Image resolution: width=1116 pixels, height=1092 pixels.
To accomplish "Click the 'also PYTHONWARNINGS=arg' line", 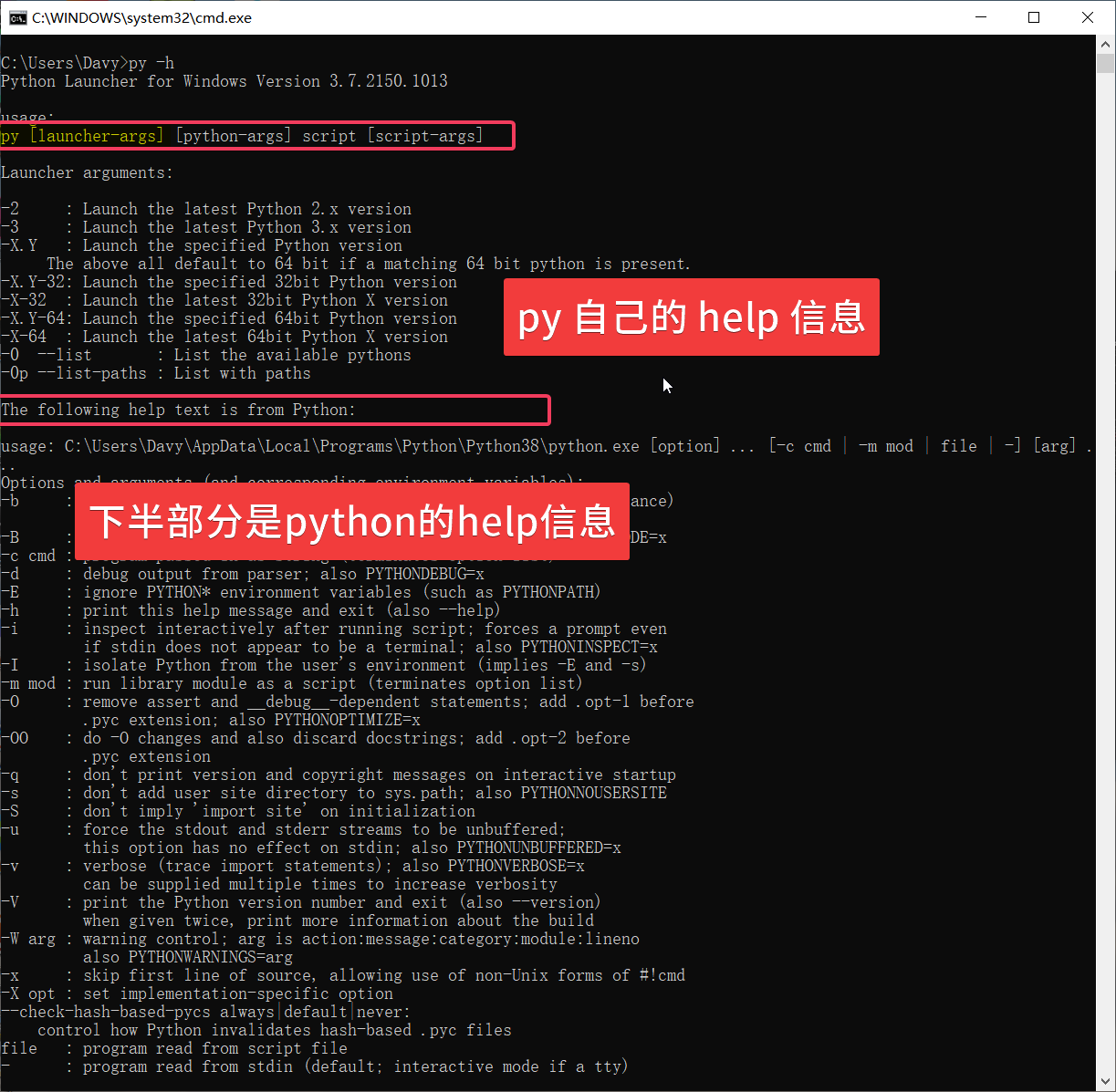I will (188, 957).
